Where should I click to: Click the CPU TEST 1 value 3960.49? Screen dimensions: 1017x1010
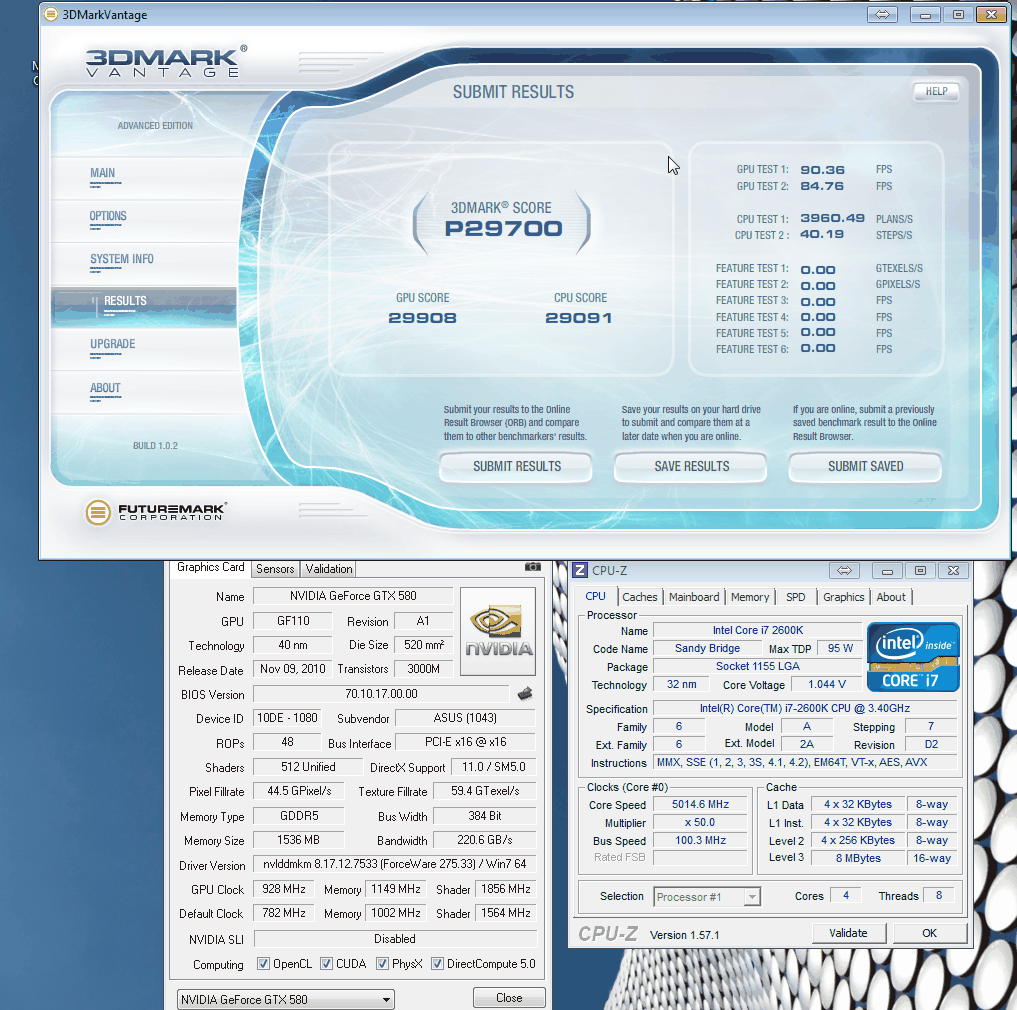click(x=832, y=218)
